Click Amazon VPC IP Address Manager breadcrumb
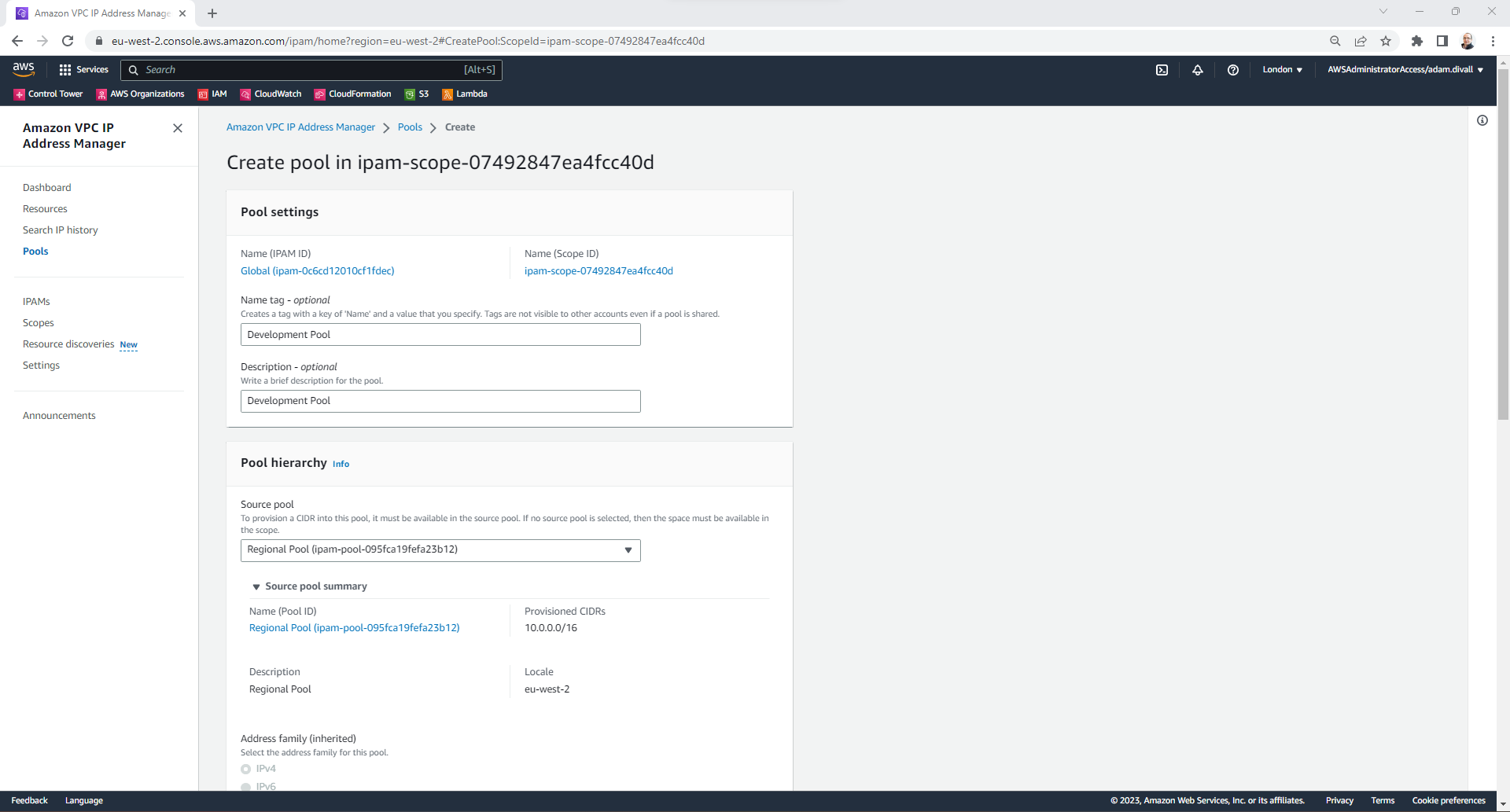 point(300,127)
